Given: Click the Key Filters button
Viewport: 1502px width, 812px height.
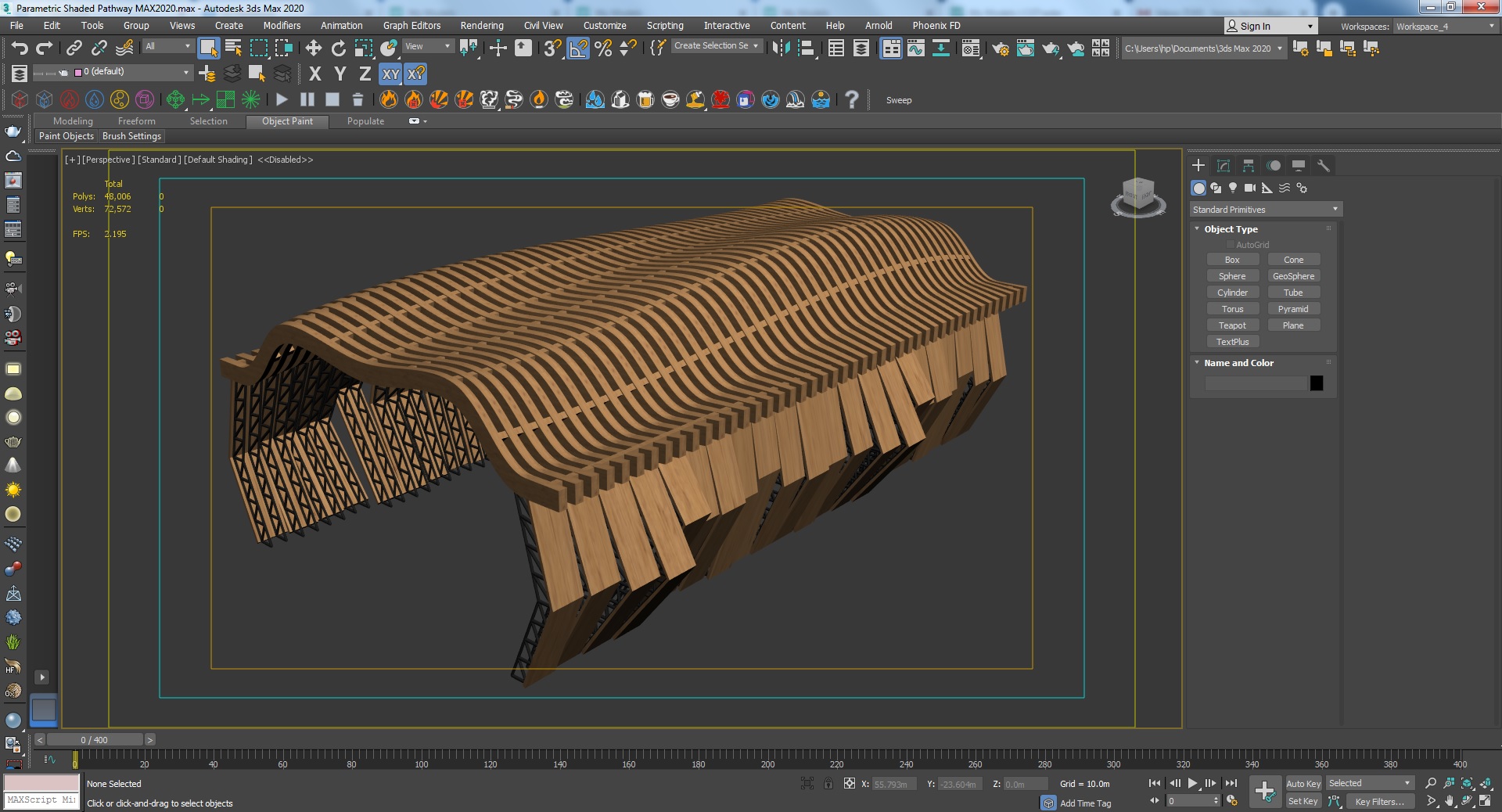Looking at the screenshot, I should (1379, 801).
